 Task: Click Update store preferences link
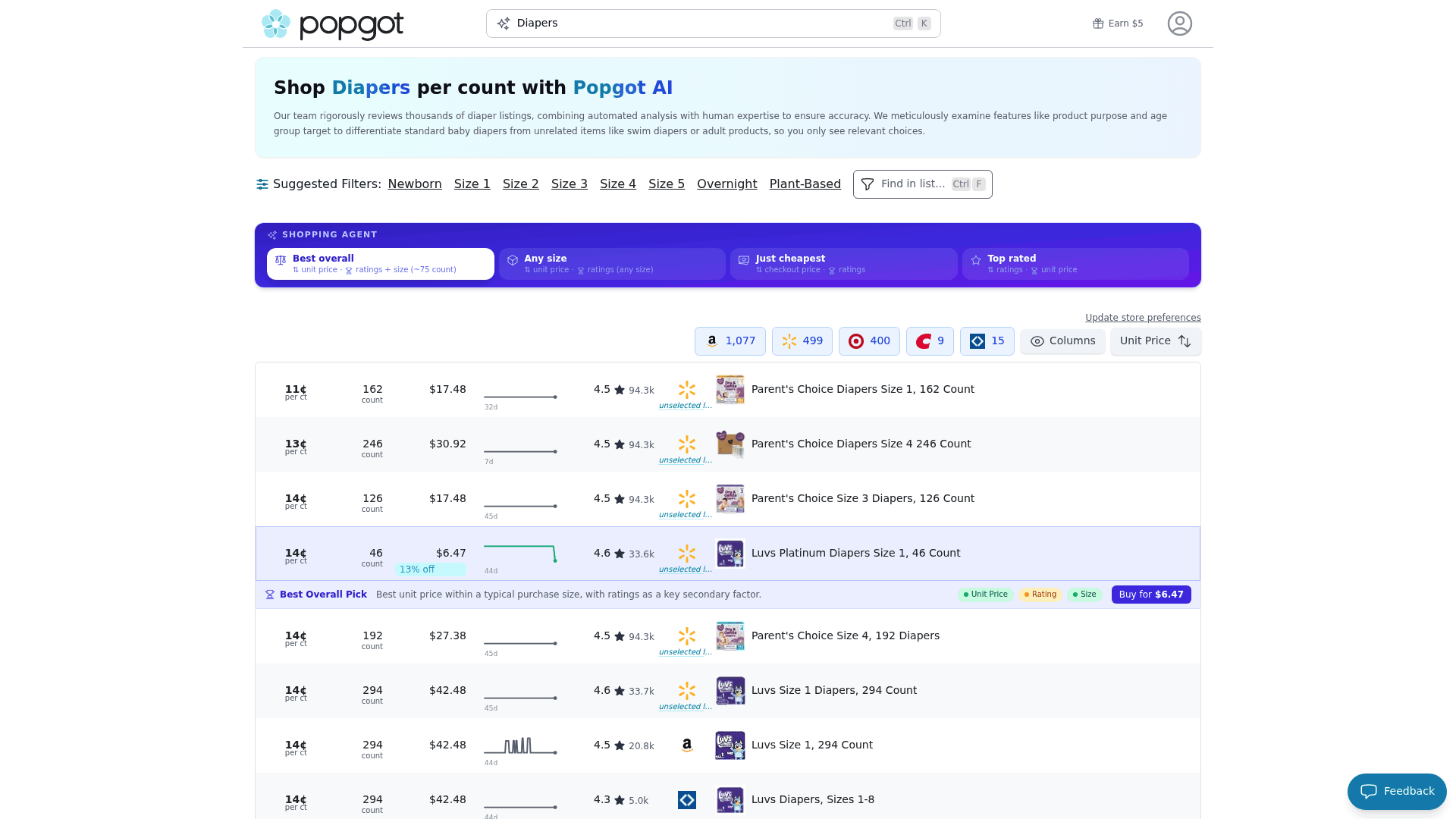(1143, 318)
